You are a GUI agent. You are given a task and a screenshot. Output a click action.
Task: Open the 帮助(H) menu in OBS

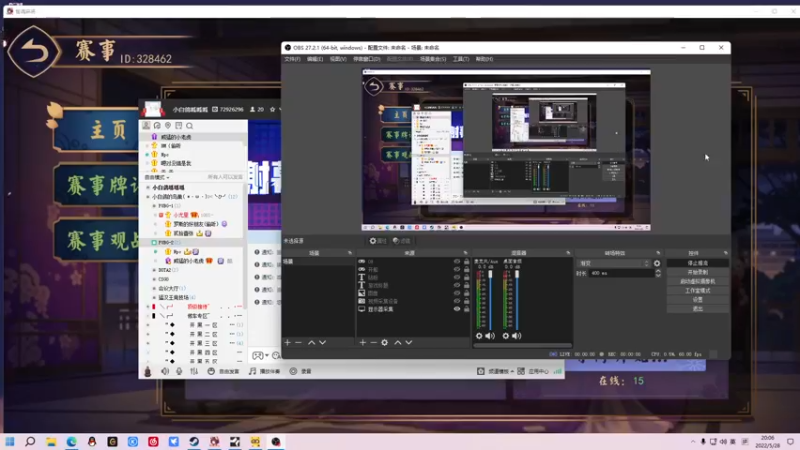click(x=484, y=59)
